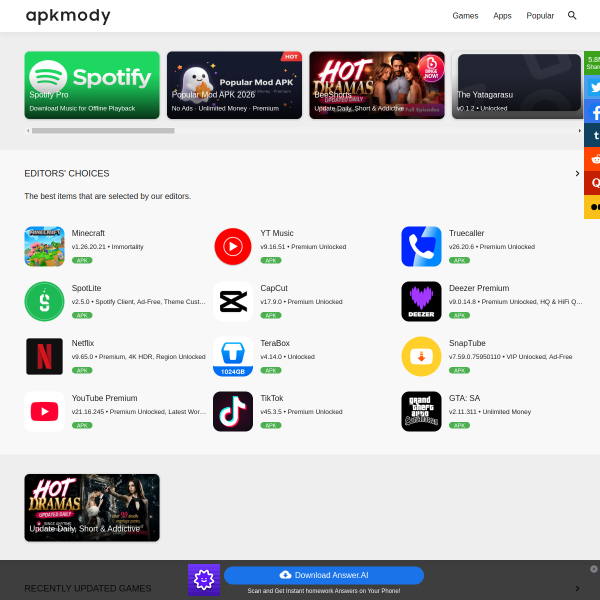Click the carousel scroll left arrow

coord(28,131)
